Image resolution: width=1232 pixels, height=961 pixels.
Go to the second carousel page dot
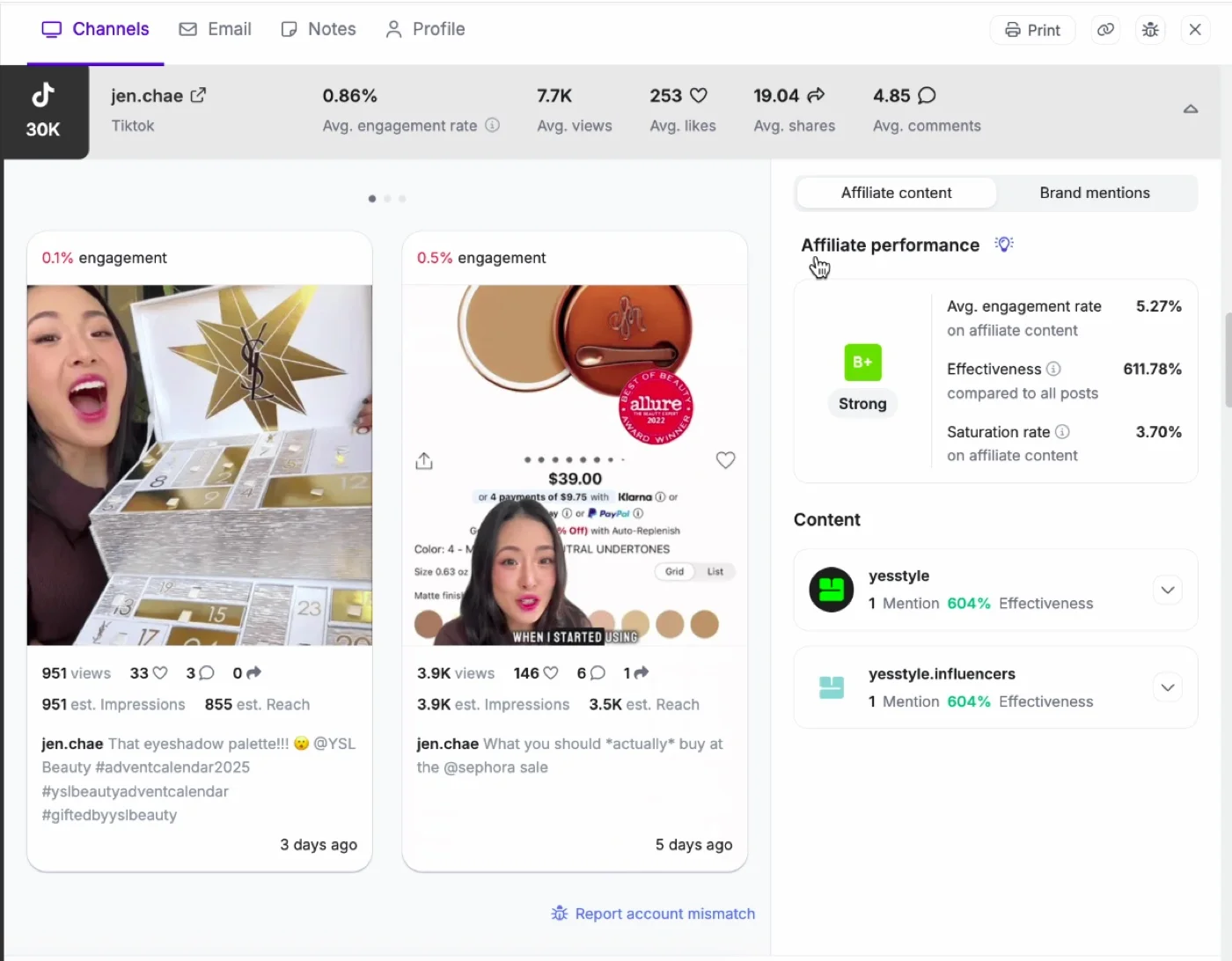[x=387, y=199]
